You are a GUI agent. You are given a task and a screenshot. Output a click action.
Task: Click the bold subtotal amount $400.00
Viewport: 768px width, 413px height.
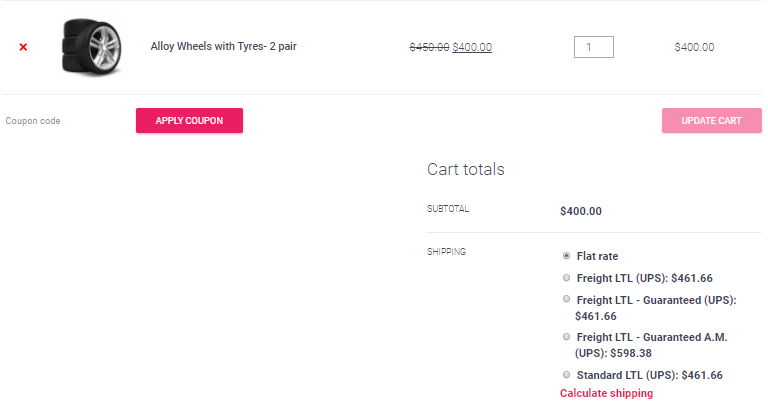tap(581, 211)
